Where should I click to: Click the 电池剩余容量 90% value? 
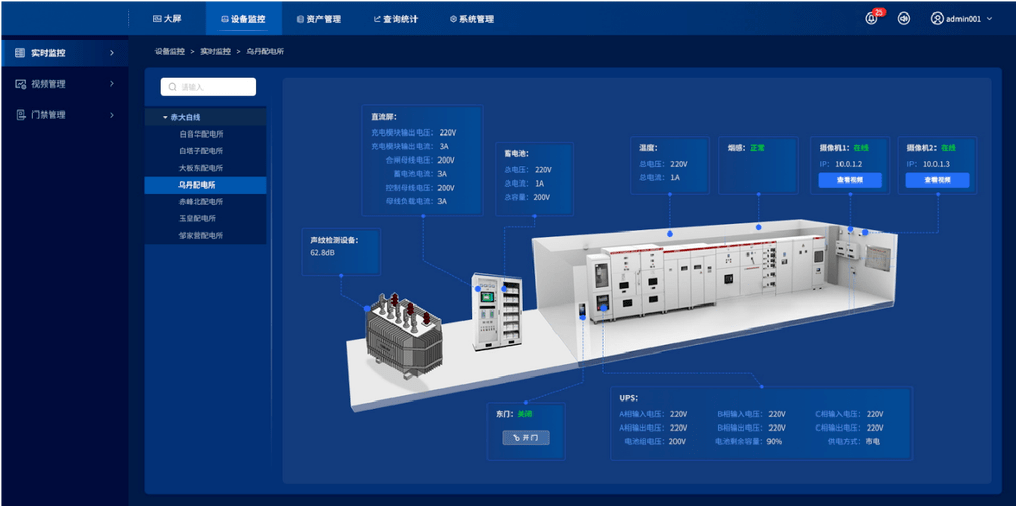point(774,441)
